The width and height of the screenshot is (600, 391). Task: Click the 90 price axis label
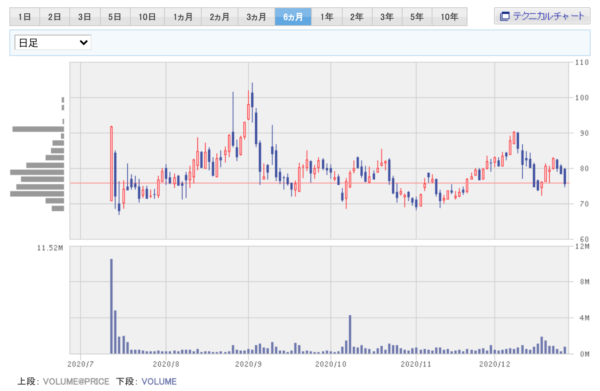pos(584,133)
